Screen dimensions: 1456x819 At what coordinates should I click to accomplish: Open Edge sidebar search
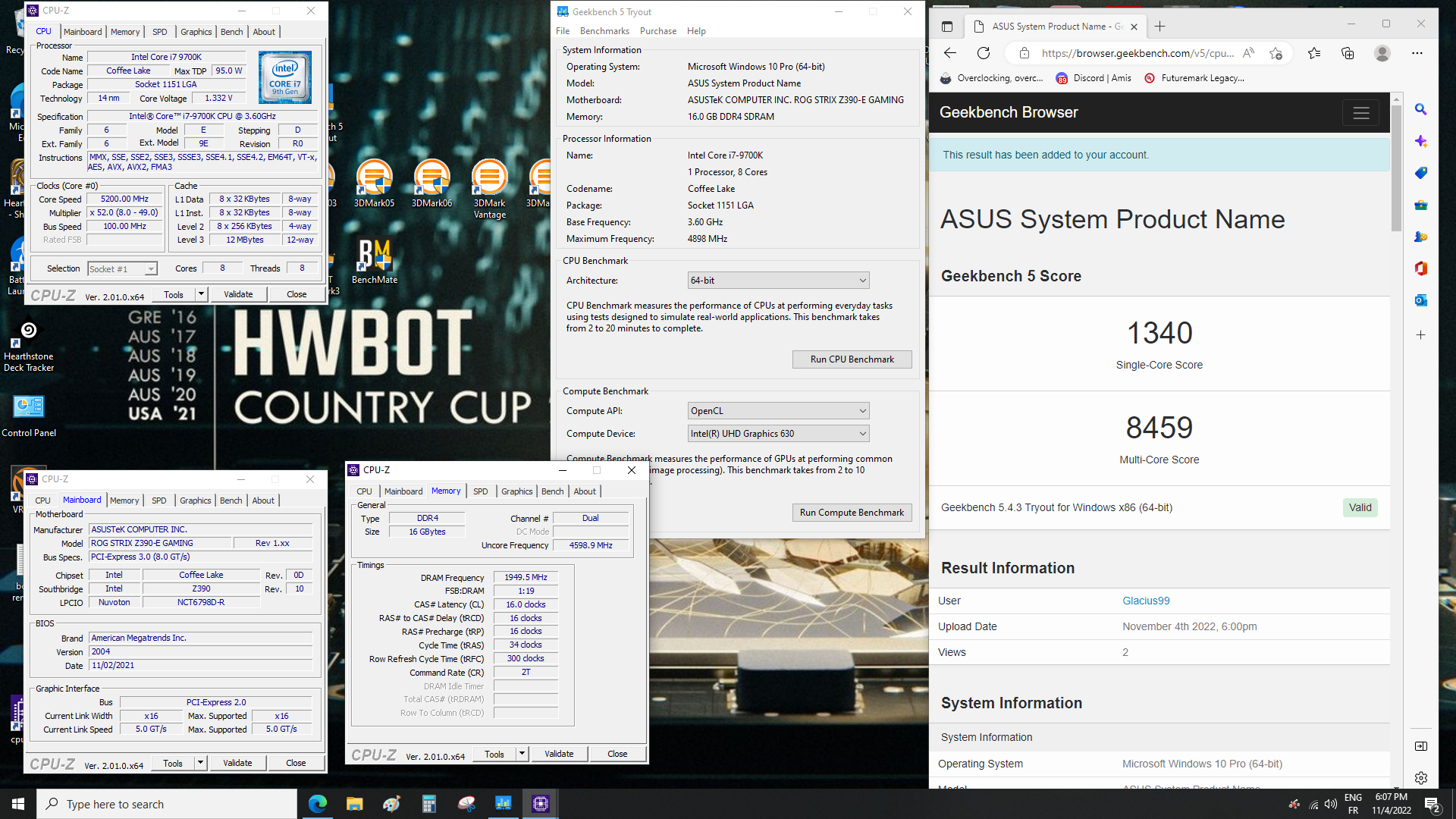[x=1421, y=109]
